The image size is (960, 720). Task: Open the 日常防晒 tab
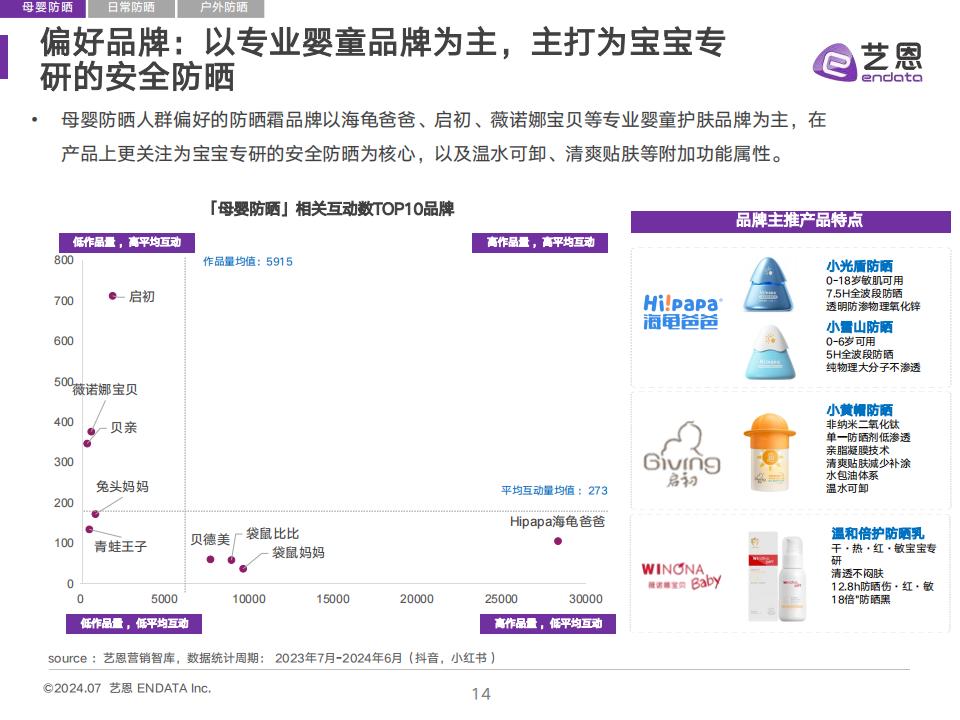[131, 8]
